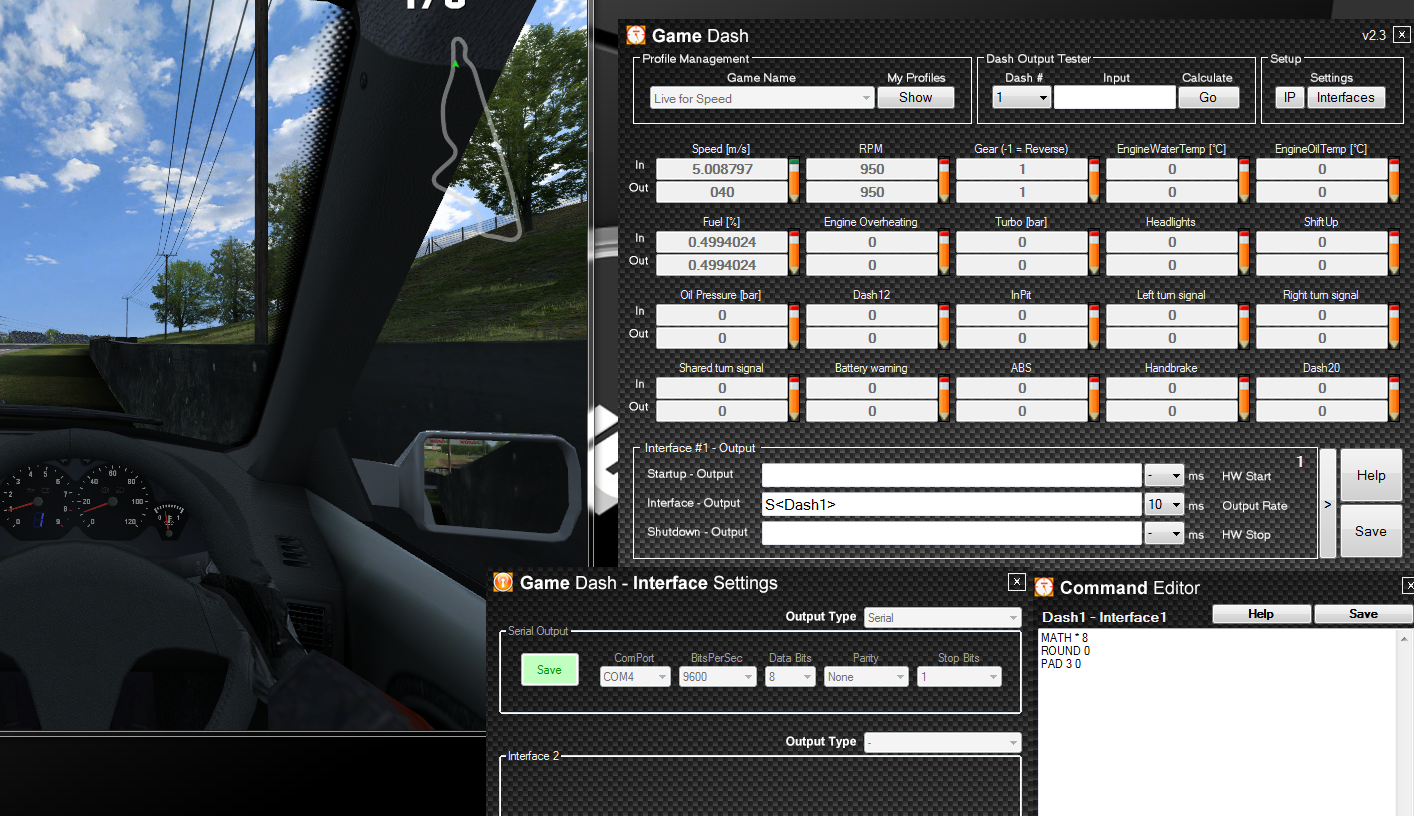Click the pencil icon beside Headlights
The height and width of the screenshot is (816, 1414).
[1244, 254]
